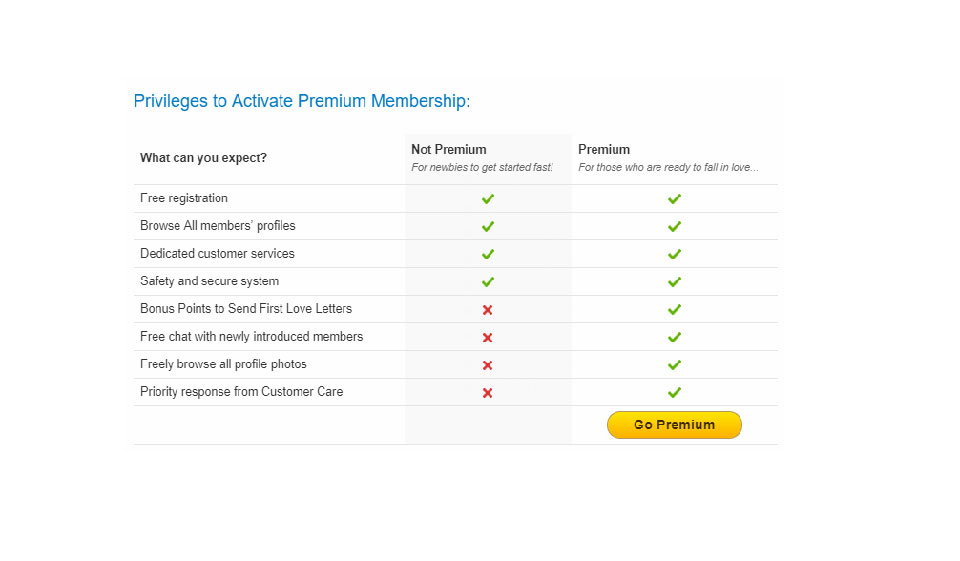Viewport: 960px width, 561px height.
Task: Click Premium checkmark for Free registration
Action: pos(674,199)
